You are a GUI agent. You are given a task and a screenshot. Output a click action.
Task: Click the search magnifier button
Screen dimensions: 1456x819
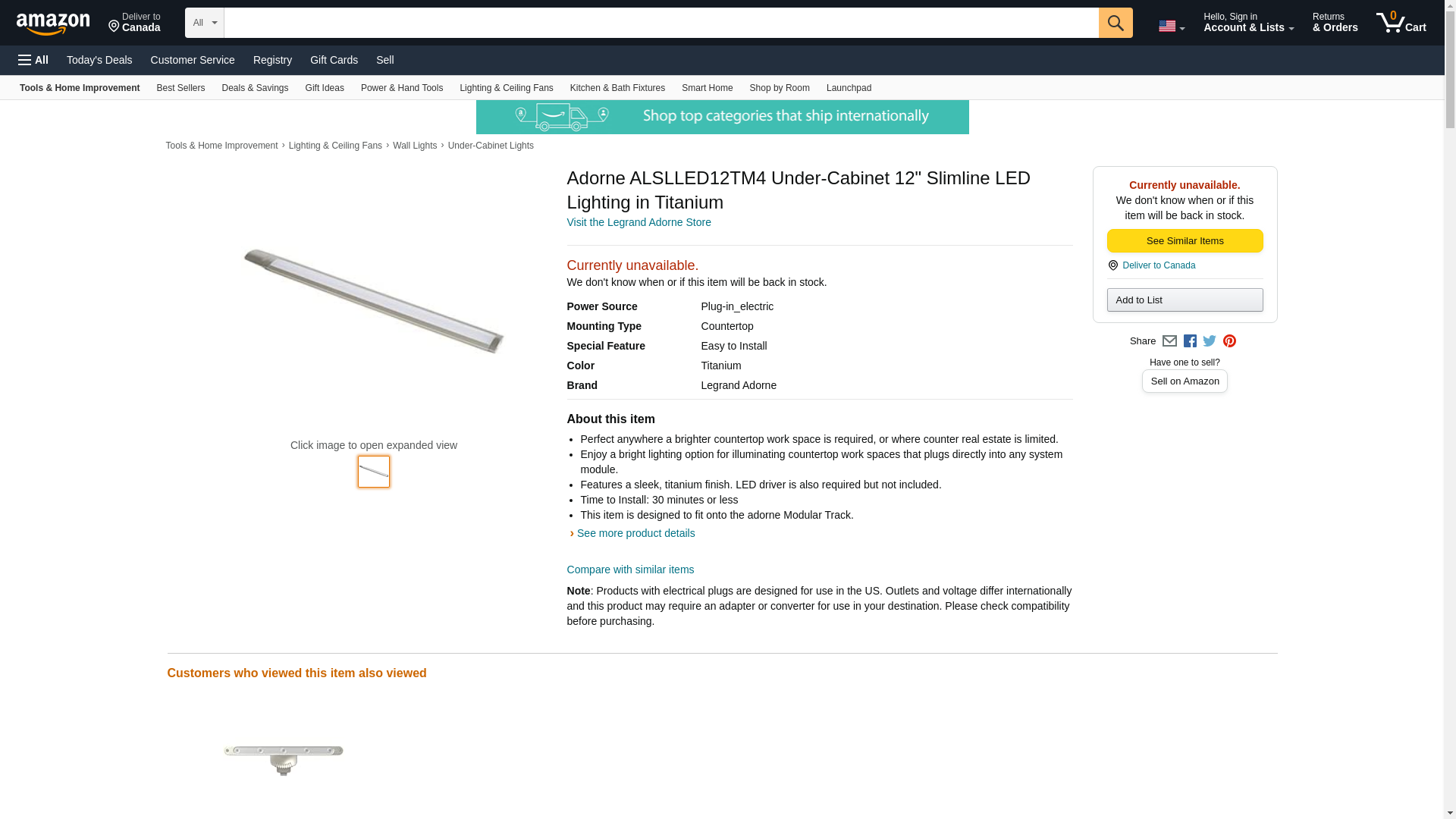1115,23
